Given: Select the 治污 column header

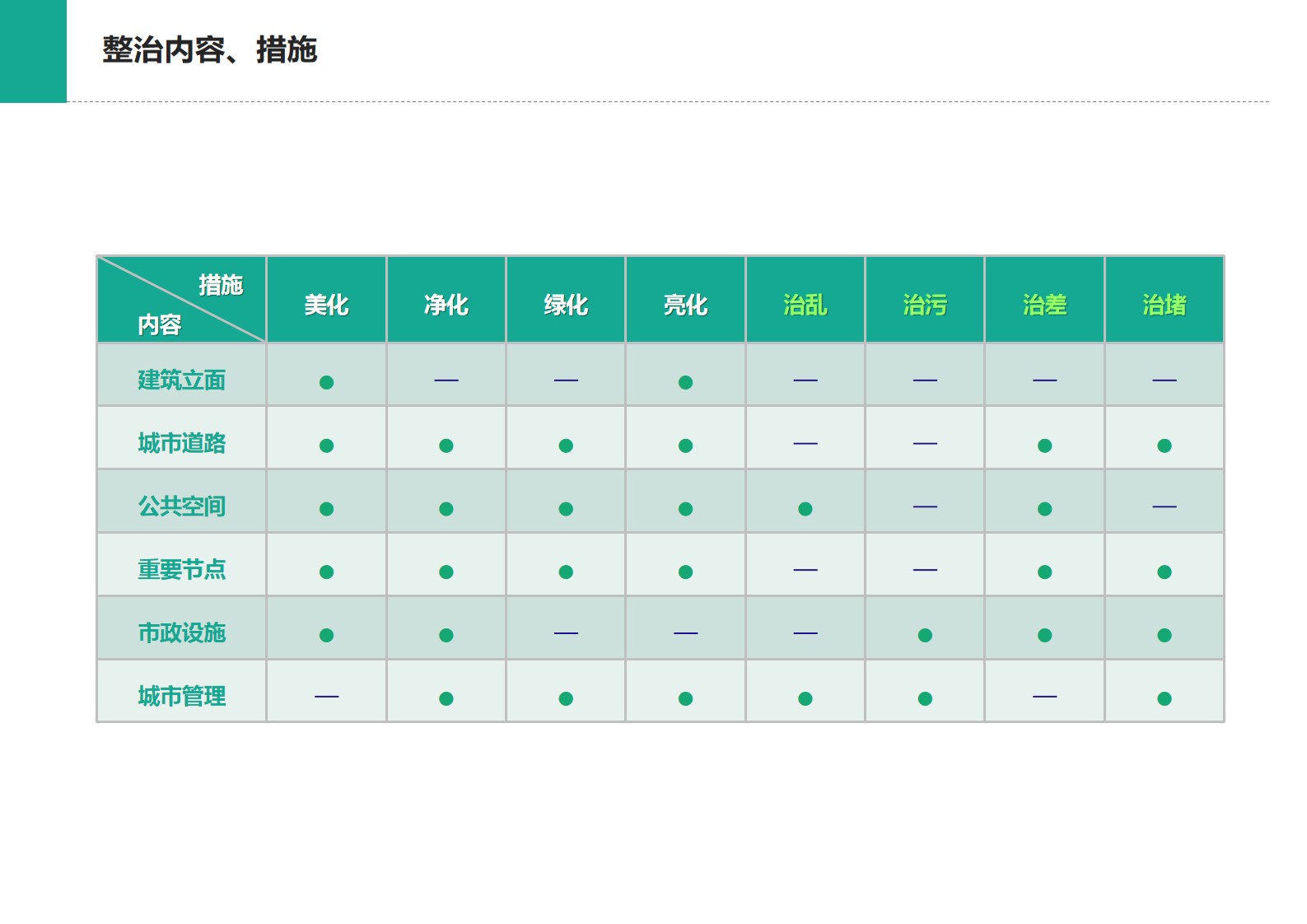Looking at the screenshot, I should 925,305.
